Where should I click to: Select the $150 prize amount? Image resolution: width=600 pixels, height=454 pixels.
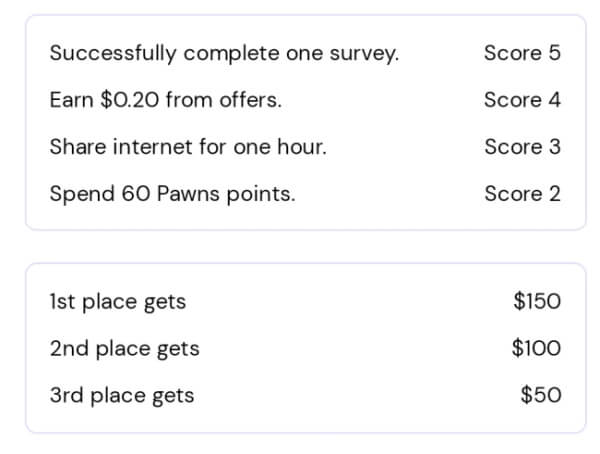pyautogui.click(x=537, y=300)
